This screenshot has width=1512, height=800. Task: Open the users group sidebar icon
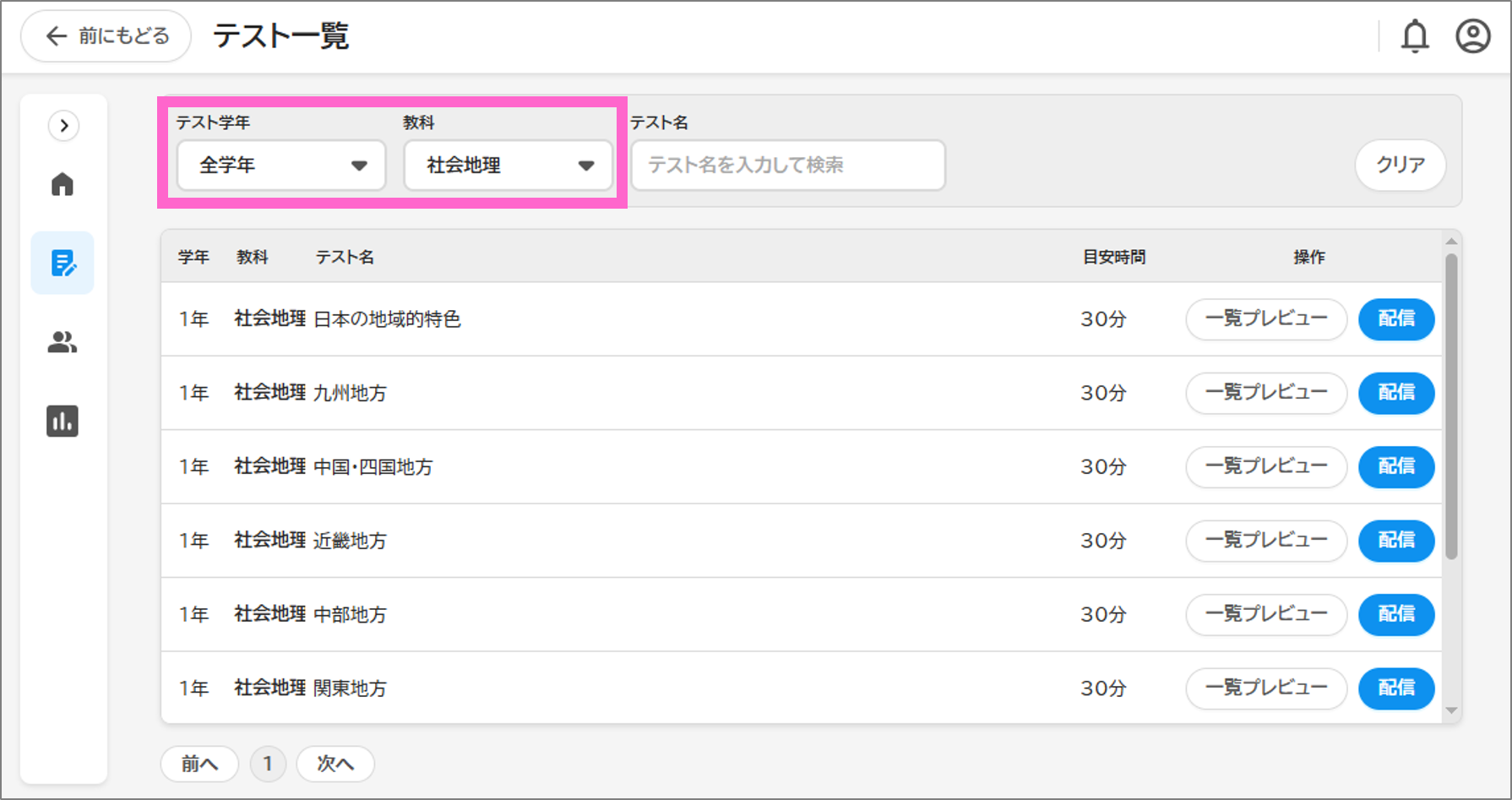point(63,342)
